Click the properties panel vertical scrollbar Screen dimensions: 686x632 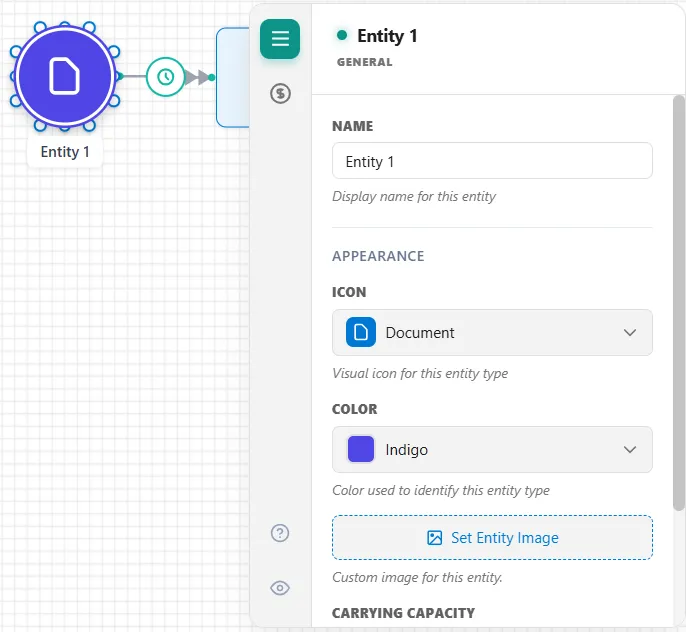click(x=679, y=303)
